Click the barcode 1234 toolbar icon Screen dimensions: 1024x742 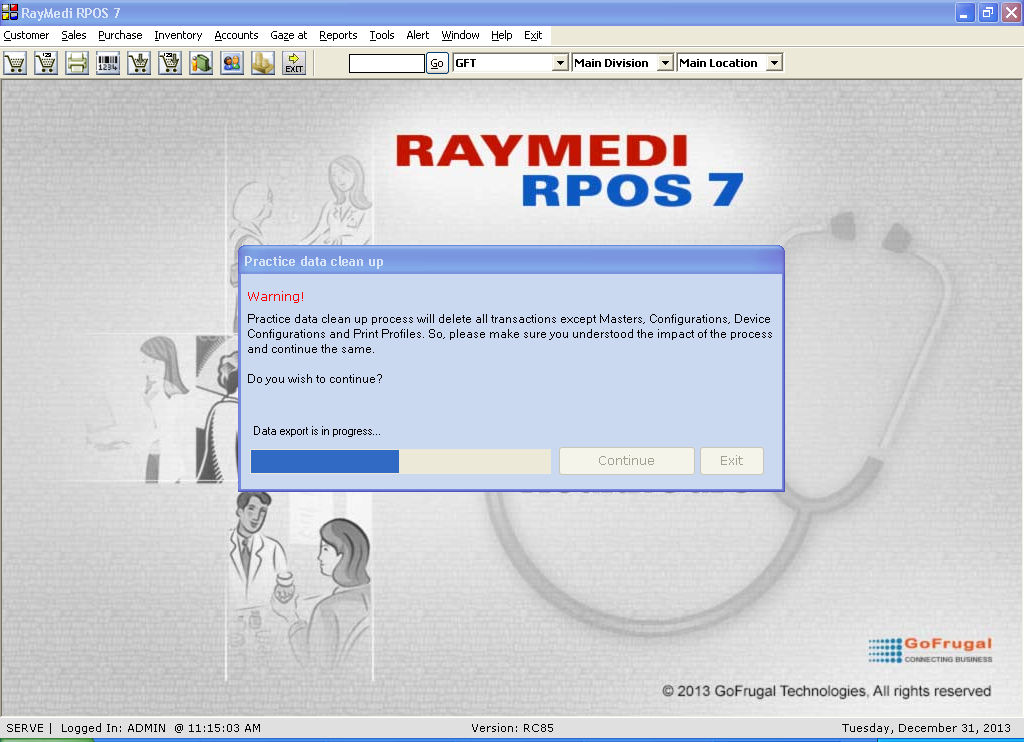[108, 63]
